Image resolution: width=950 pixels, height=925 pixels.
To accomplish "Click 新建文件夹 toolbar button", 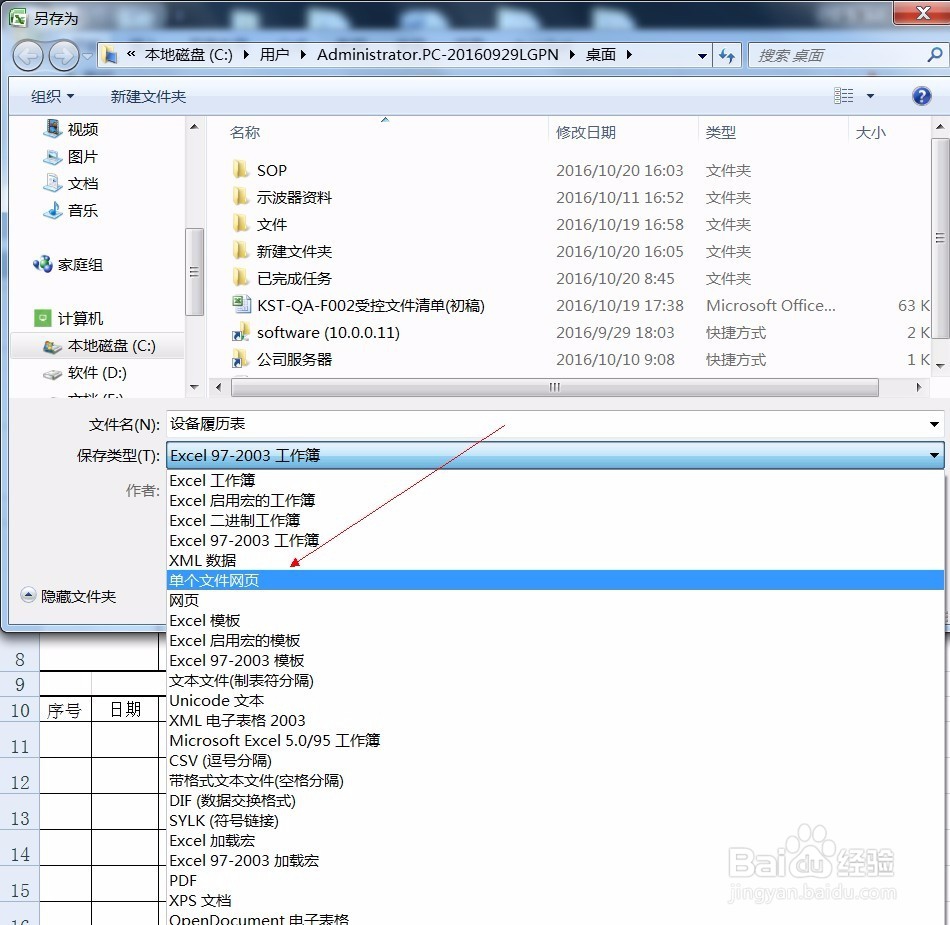I will pyautogui.click(x=148, y=96).
